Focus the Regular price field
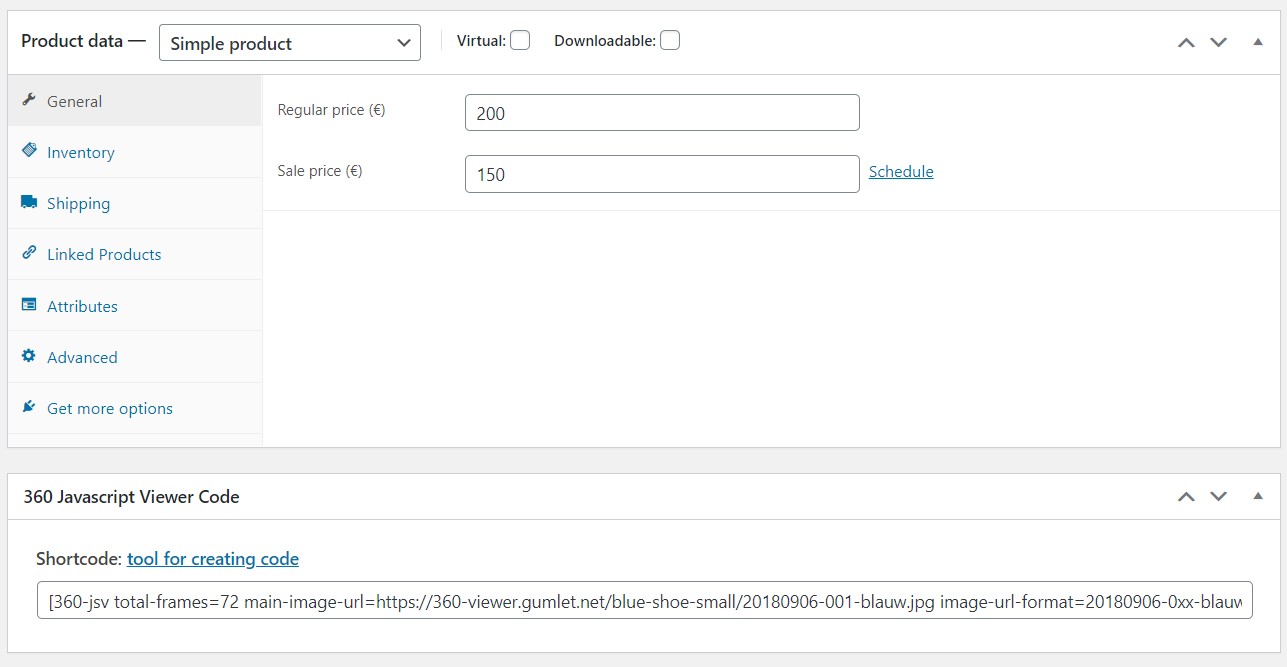This screenshot has height=667, width=1287. [662, 113]
